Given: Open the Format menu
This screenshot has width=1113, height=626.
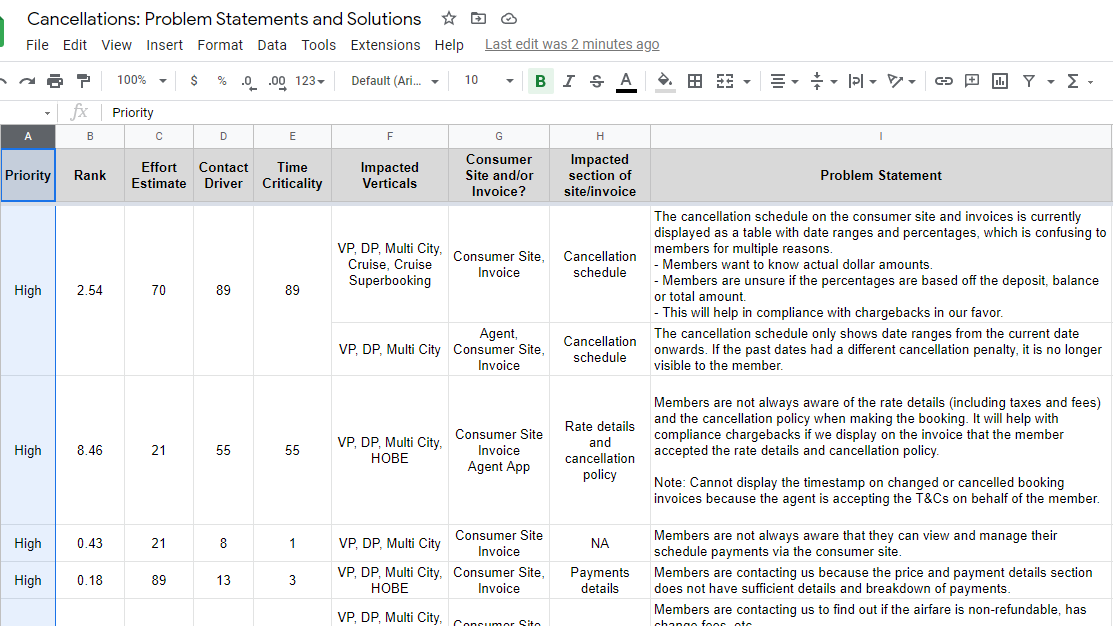Looking at the screenshot, I should [220, 45].
